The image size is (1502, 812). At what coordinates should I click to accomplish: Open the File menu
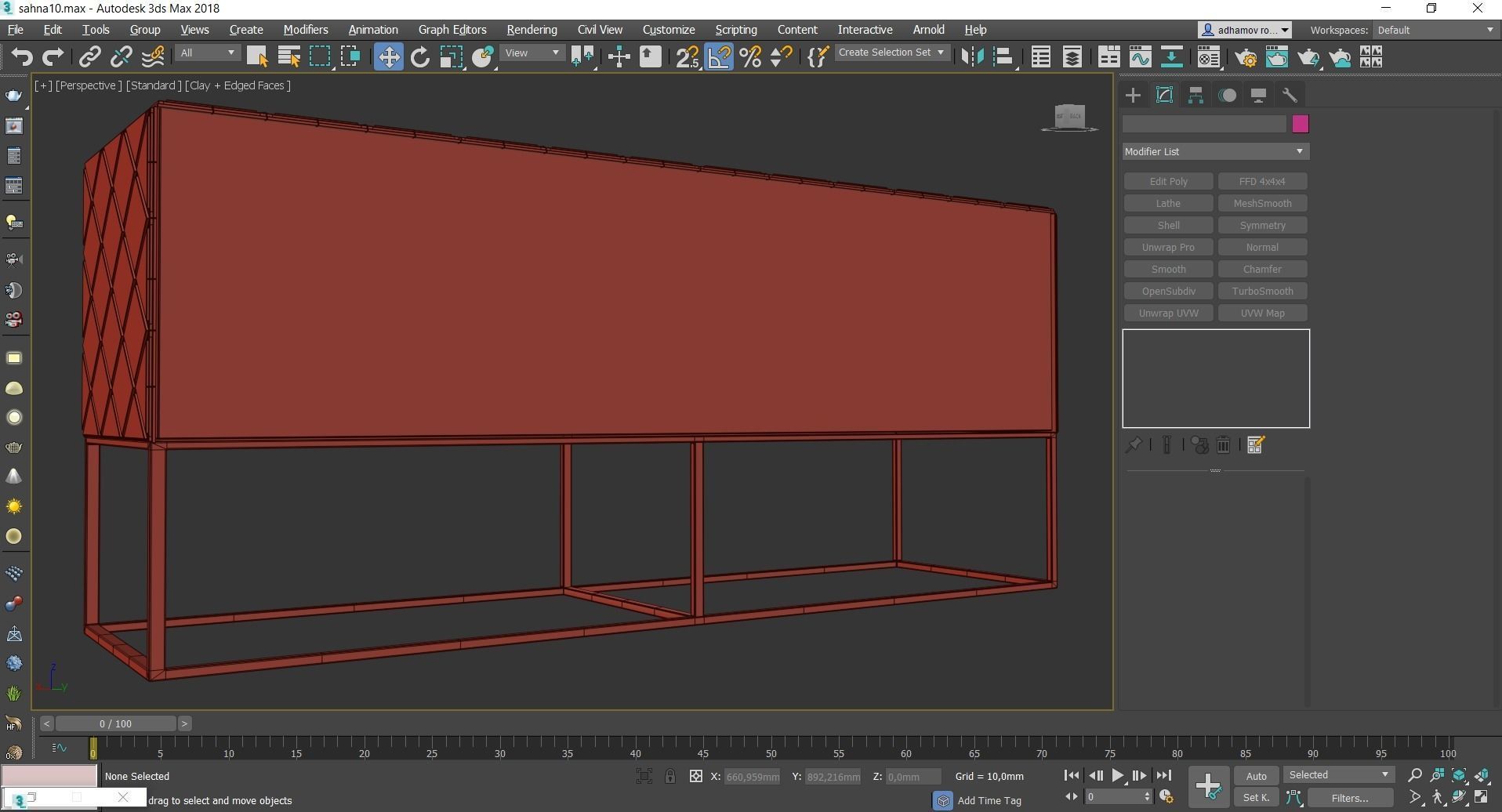(x=15, y=30)
